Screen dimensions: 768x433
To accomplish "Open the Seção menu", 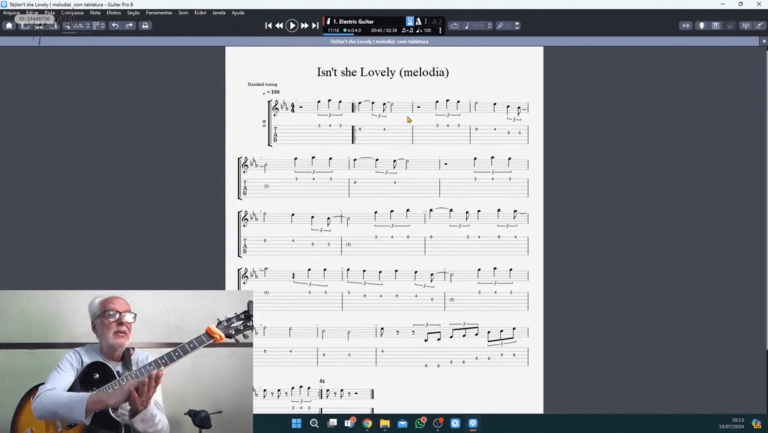I will point(133,13).
